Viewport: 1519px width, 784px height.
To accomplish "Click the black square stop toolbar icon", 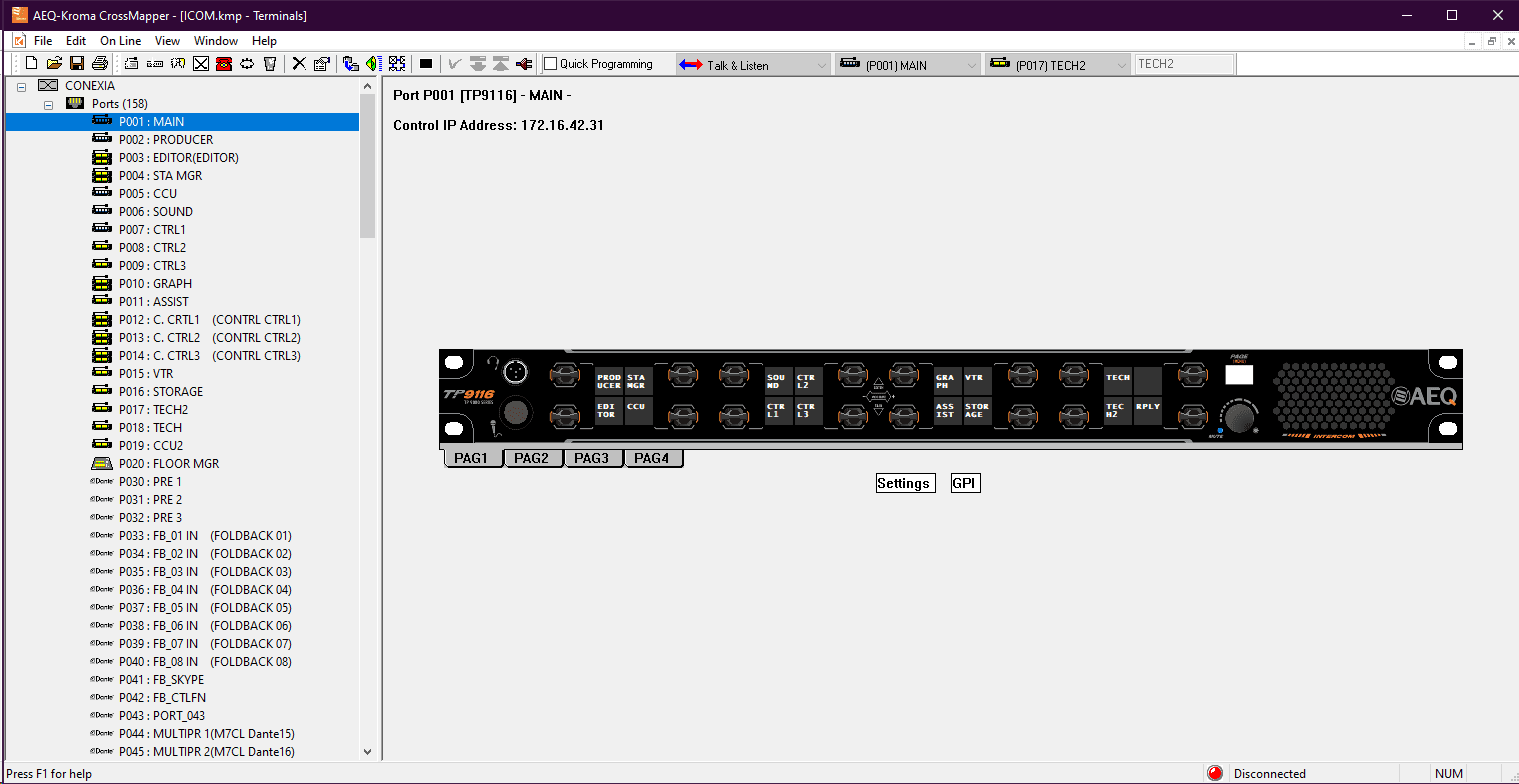I will coord(426,64).
